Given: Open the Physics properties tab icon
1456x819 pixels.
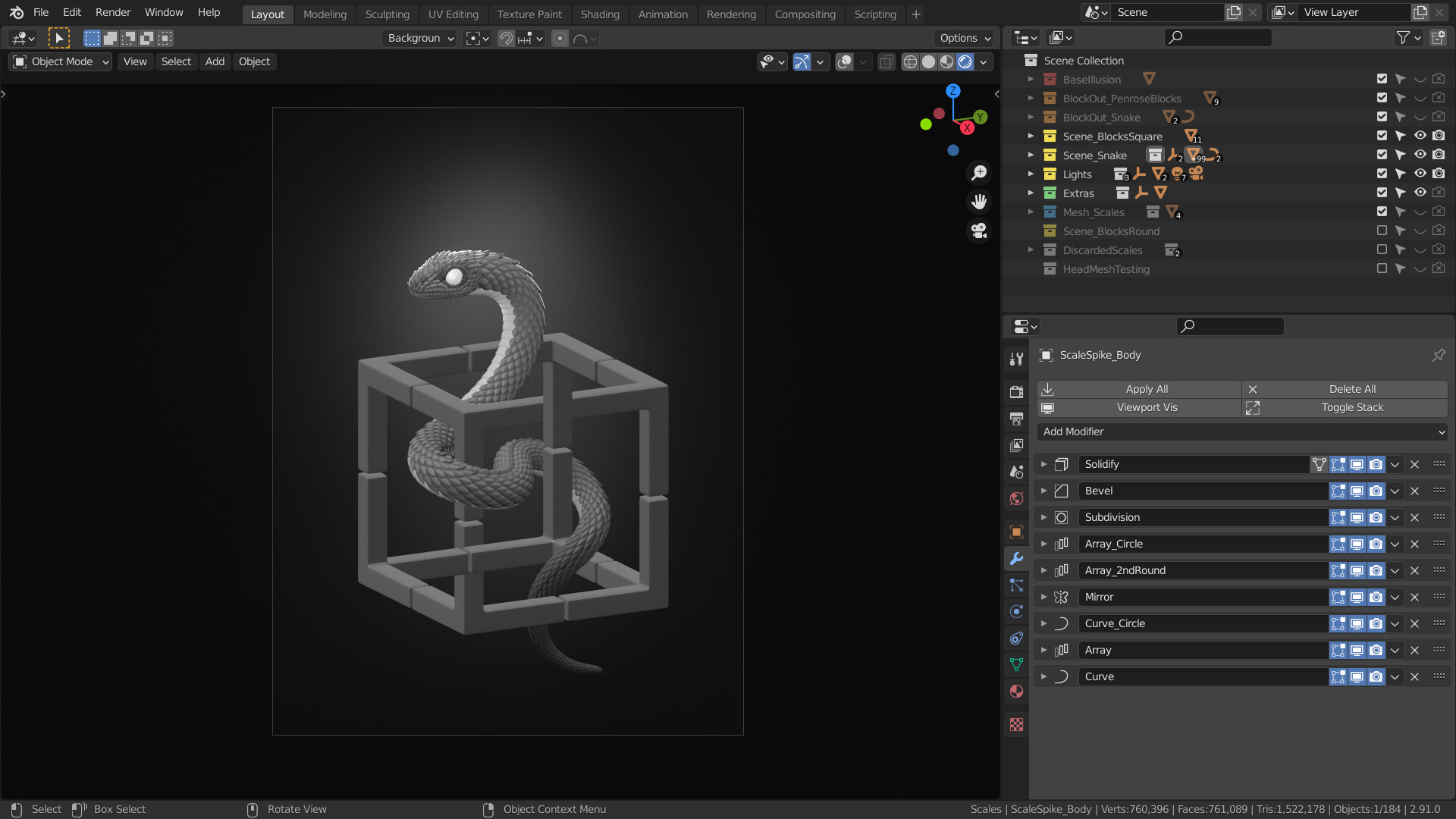Looking at the screenshot, I should coord(1016,611).
